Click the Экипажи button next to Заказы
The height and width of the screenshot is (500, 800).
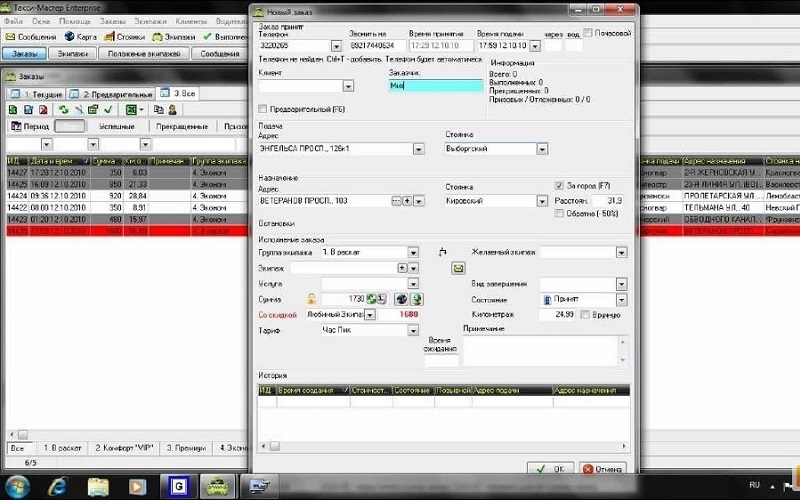click(x=72, y=54)
